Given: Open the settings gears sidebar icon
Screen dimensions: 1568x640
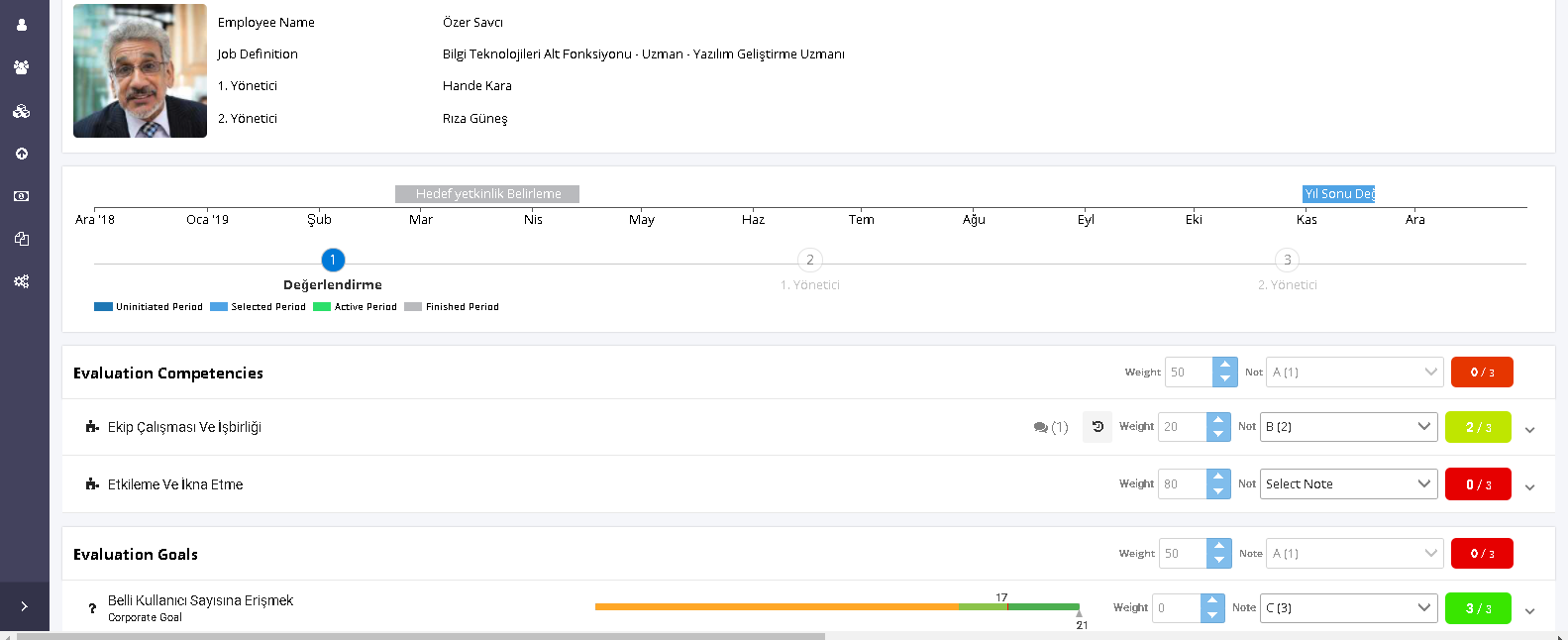Looking at the screenshot, I should [x=22, y=281].
